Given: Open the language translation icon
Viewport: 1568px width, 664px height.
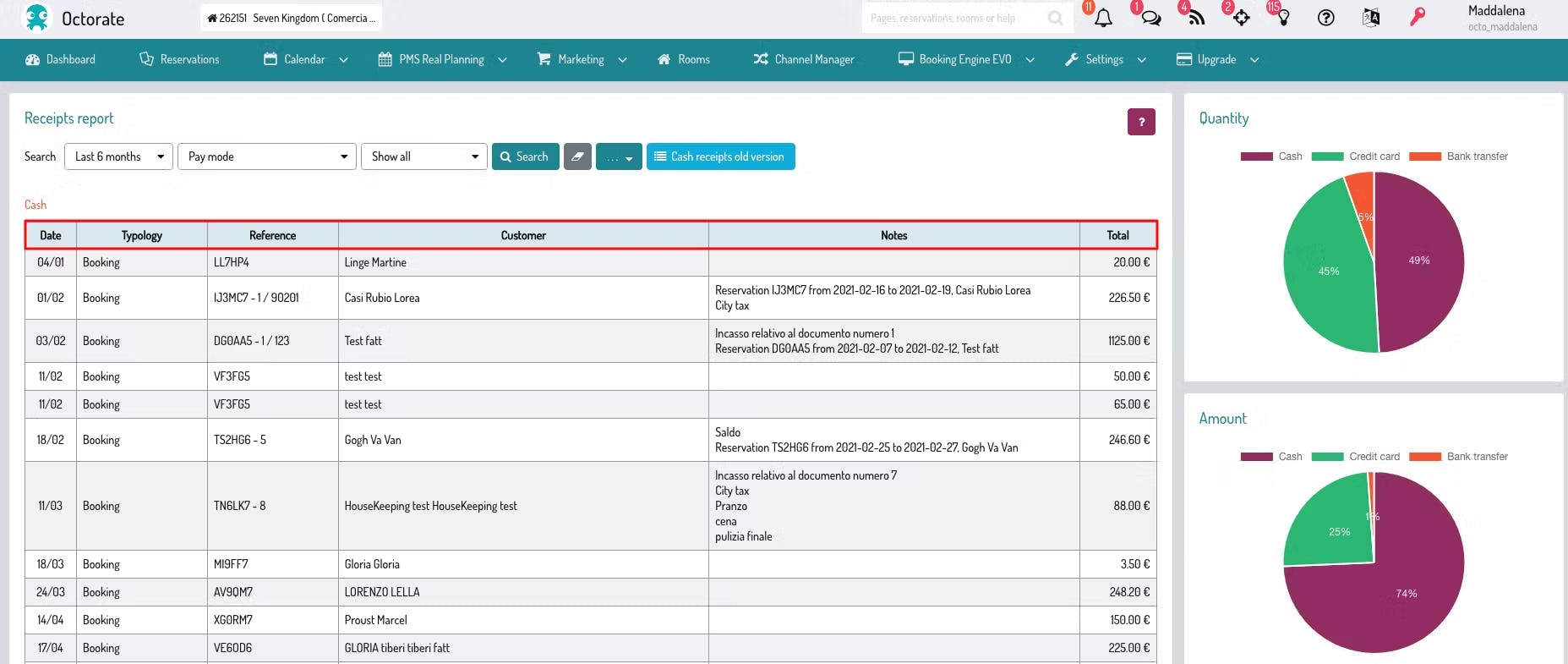Looking at the screenshot, I should (x=1371, y=18).
